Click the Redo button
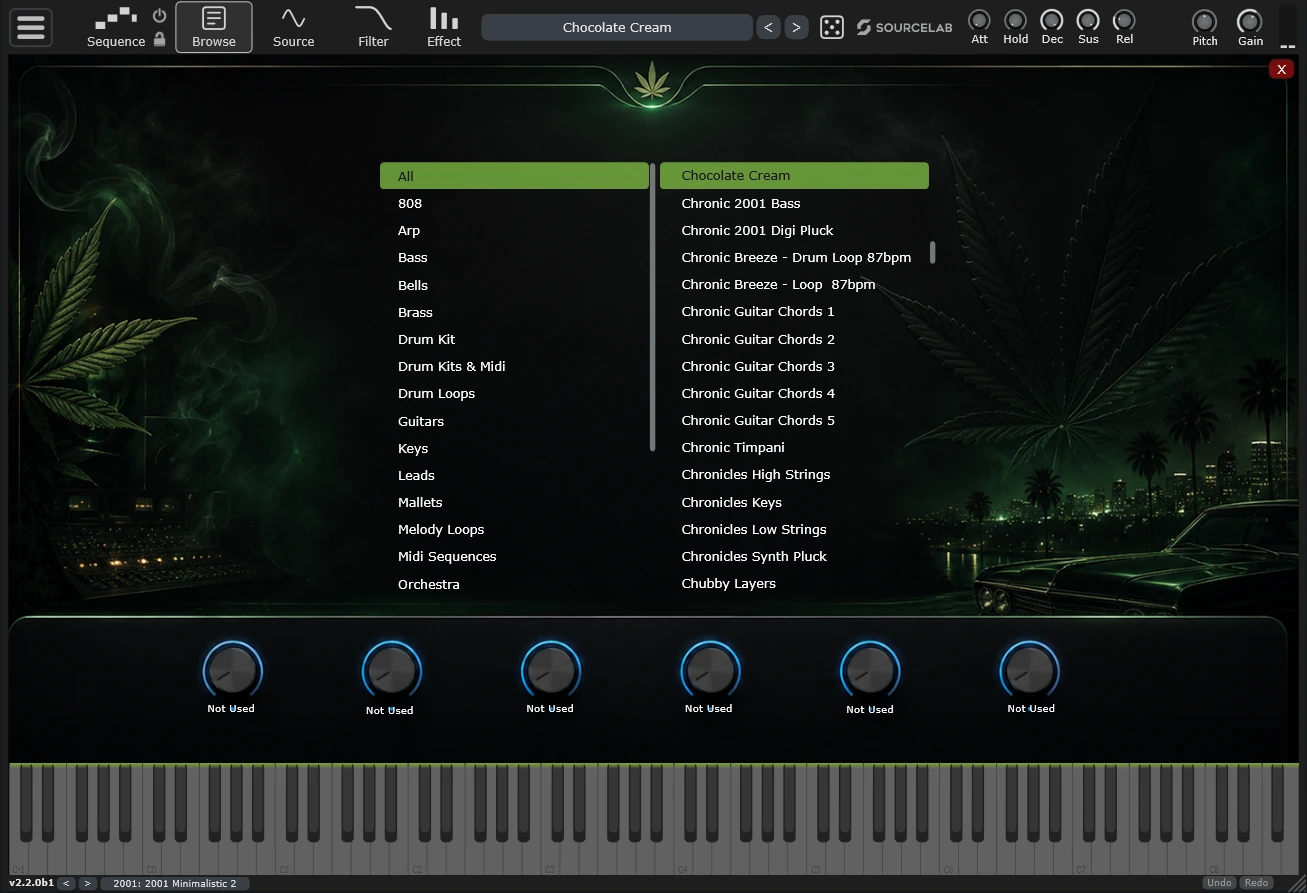This screenshot has width=1307, height=893. point(1257,883)
